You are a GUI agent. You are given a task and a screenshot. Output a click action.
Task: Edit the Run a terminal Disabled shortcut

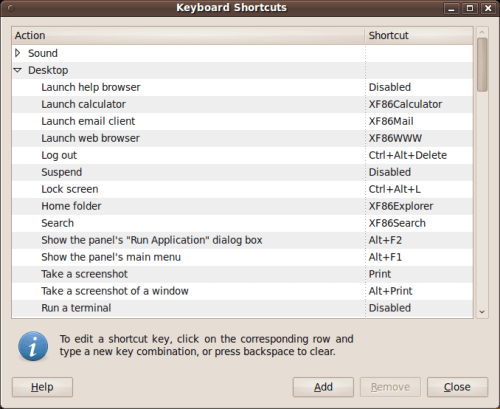click(390, 308)
